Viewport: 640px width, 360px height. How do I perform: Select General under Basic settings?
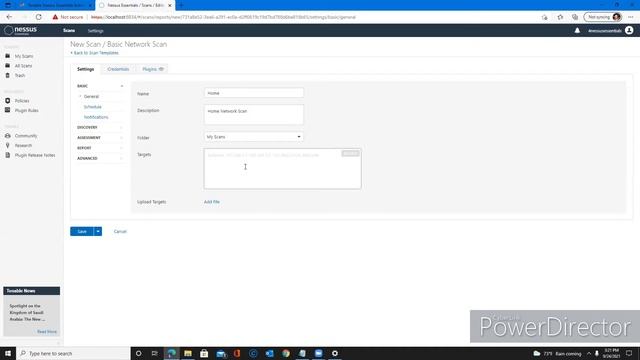91,97
